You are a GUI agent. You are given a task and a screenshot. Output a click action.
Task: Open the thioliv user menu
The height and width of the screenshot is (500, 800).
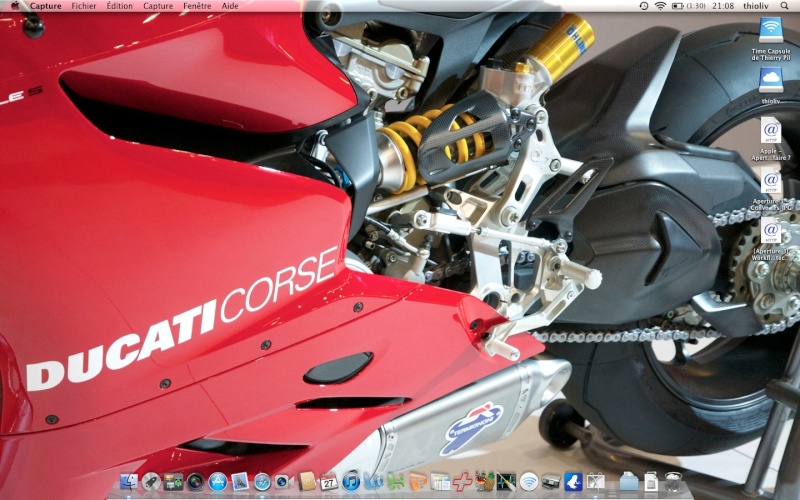pyautogui.click(x=756, y=6)
